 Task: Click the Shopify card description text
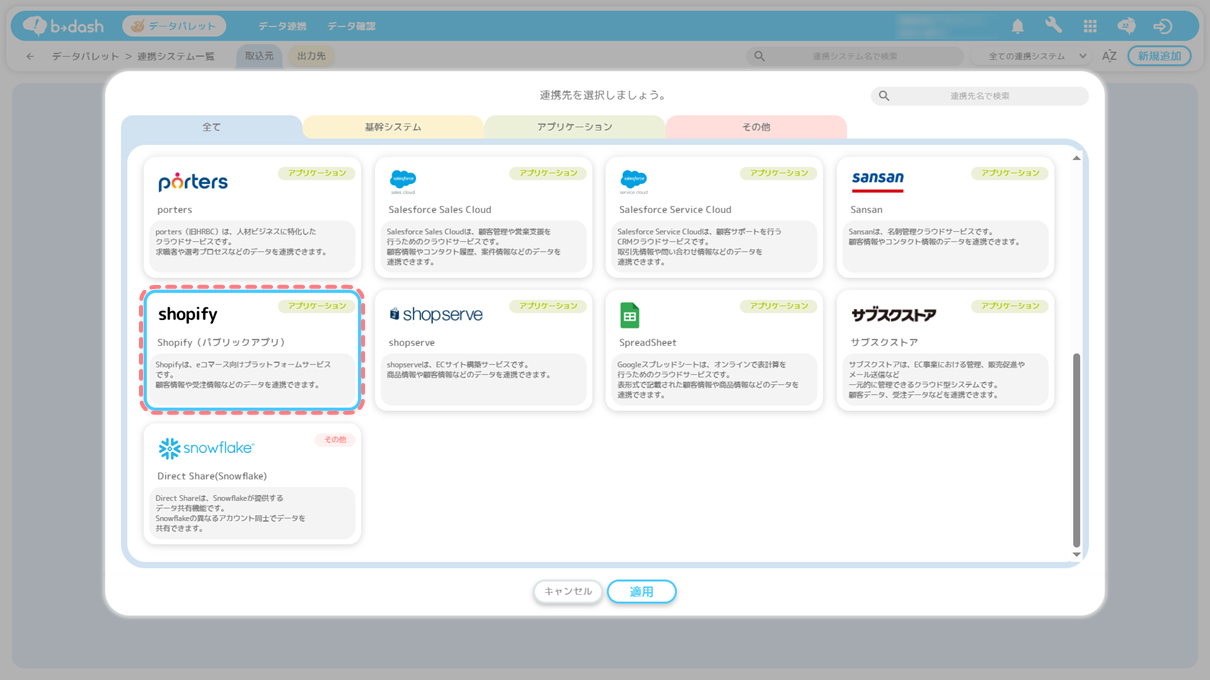244,375
